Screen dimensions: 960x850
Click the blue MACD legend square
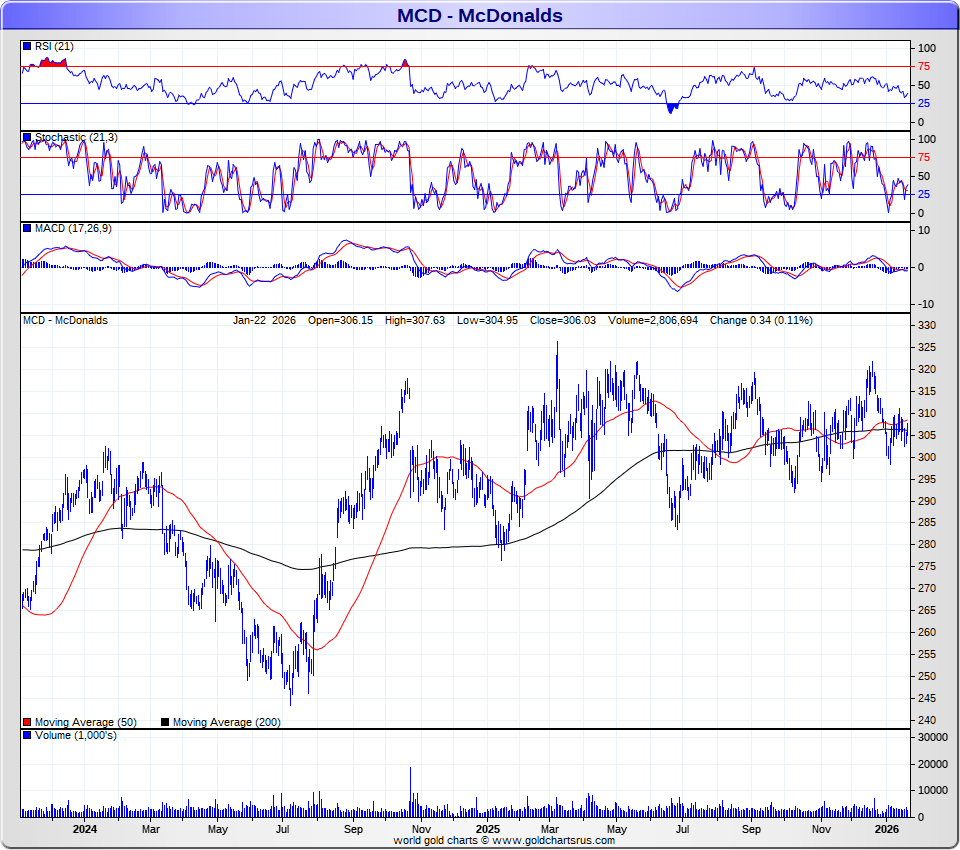coord(26,228)
